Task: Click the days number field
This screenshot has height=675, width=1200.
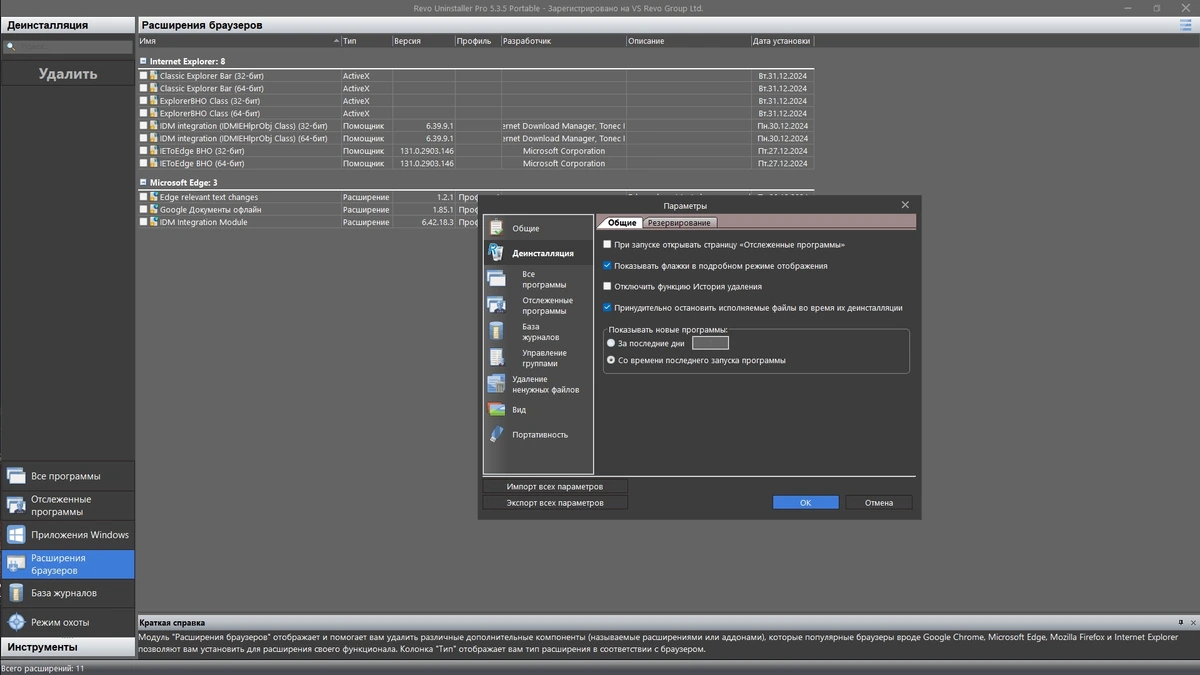Action: point(710,343)
